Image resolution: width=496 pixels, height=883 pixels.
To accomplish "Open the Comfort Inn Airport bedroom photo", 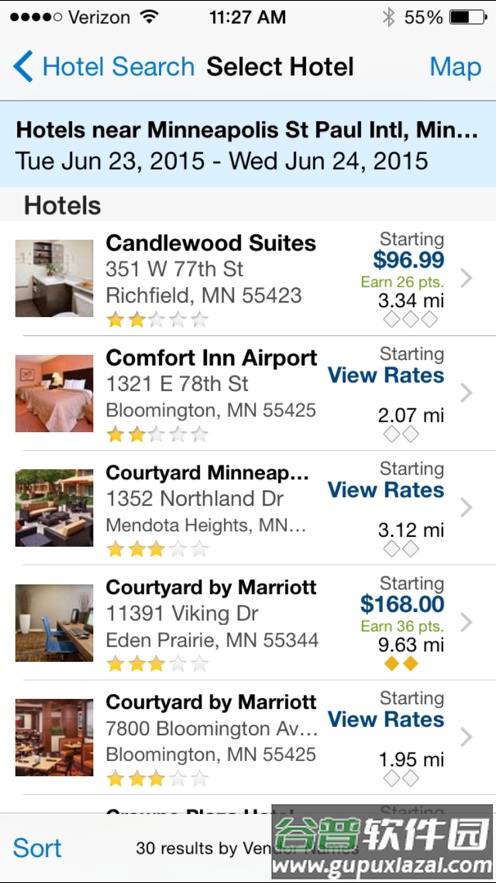I will coord(54,393).
